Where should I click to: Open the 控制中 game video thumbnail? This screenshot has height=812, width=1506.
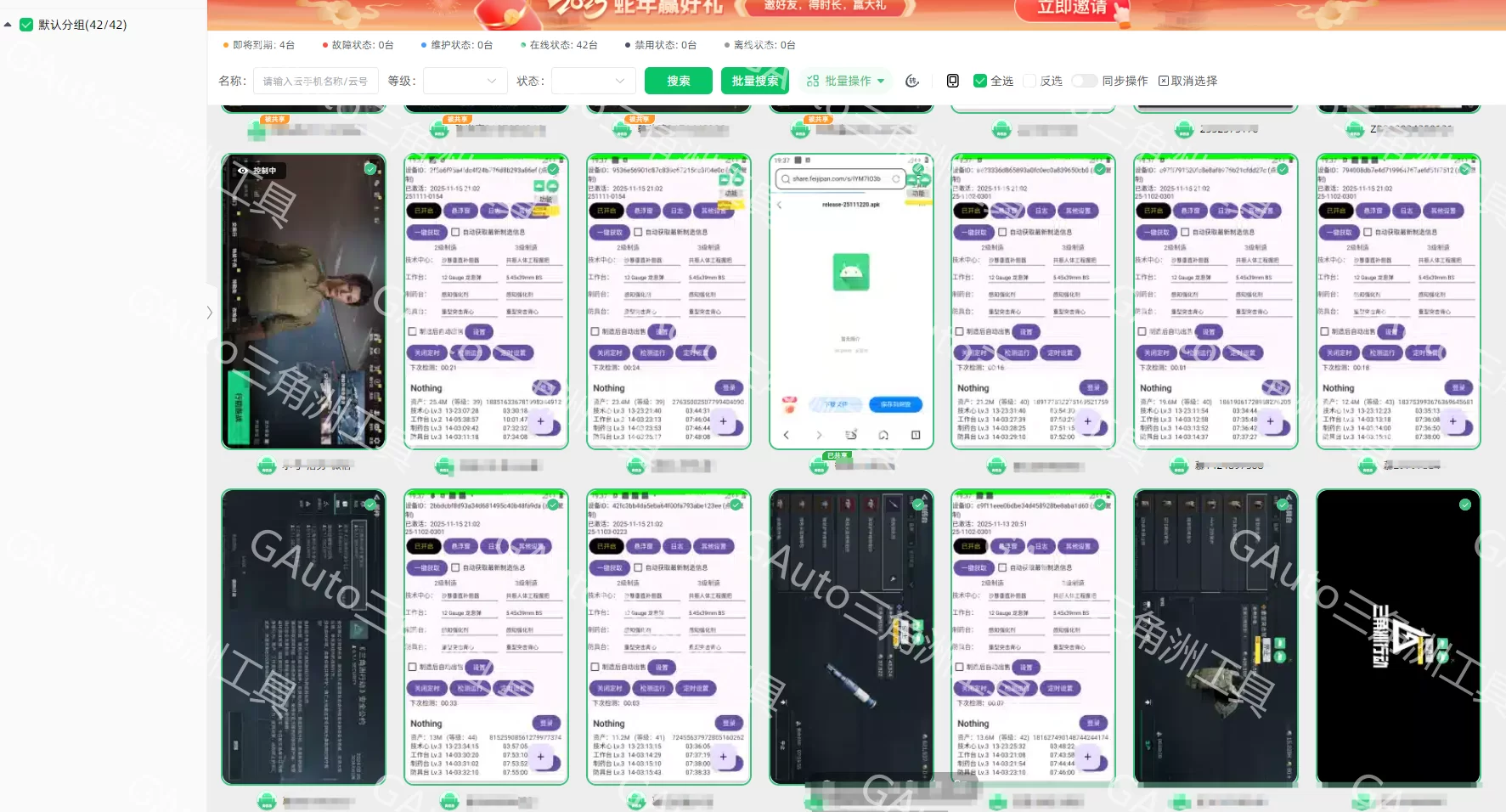[x=303, y=302]
